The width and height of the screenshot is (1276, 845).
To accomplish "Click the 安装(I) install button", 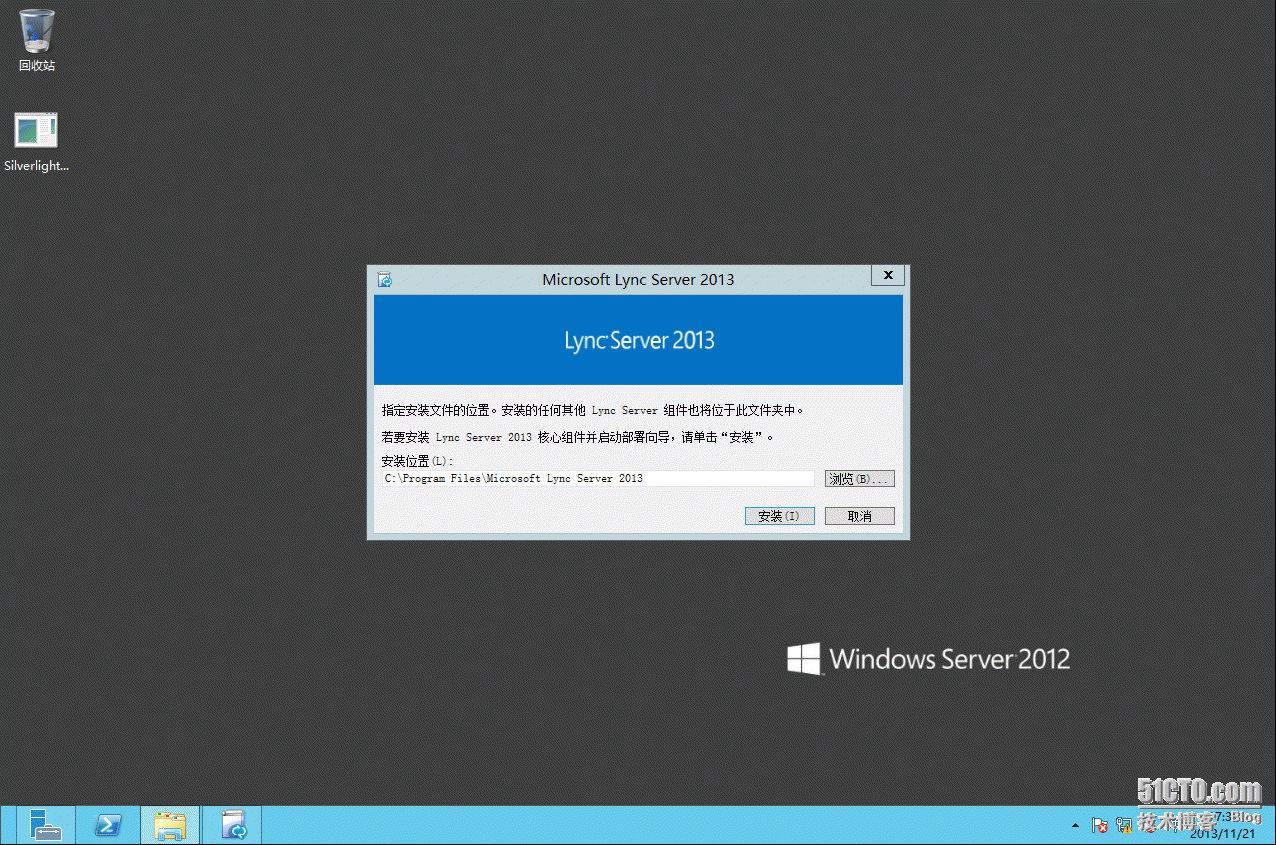I will click(x=779, y=516).
